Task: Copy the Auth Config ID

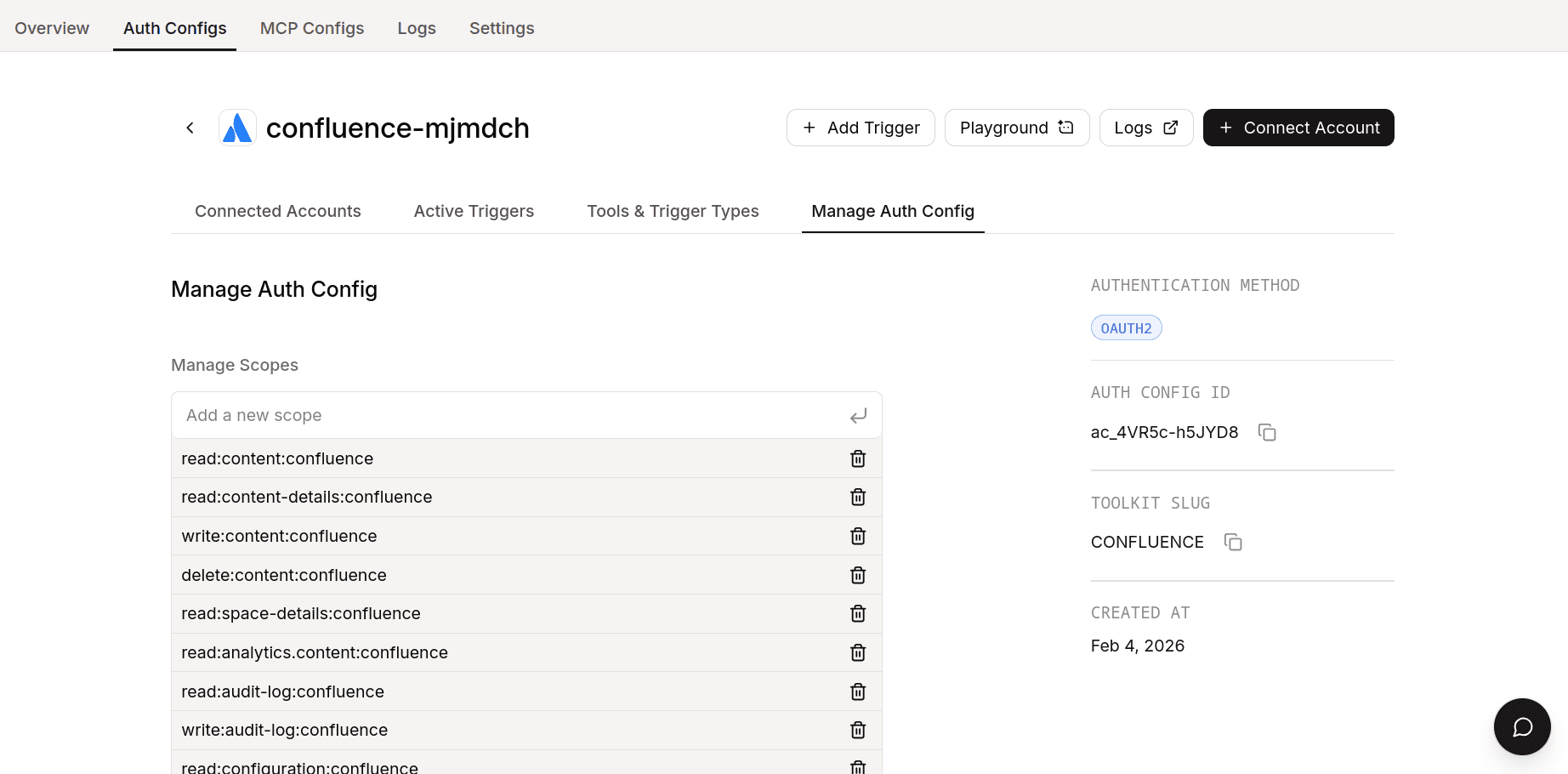Action: (x=1267, y=432)
